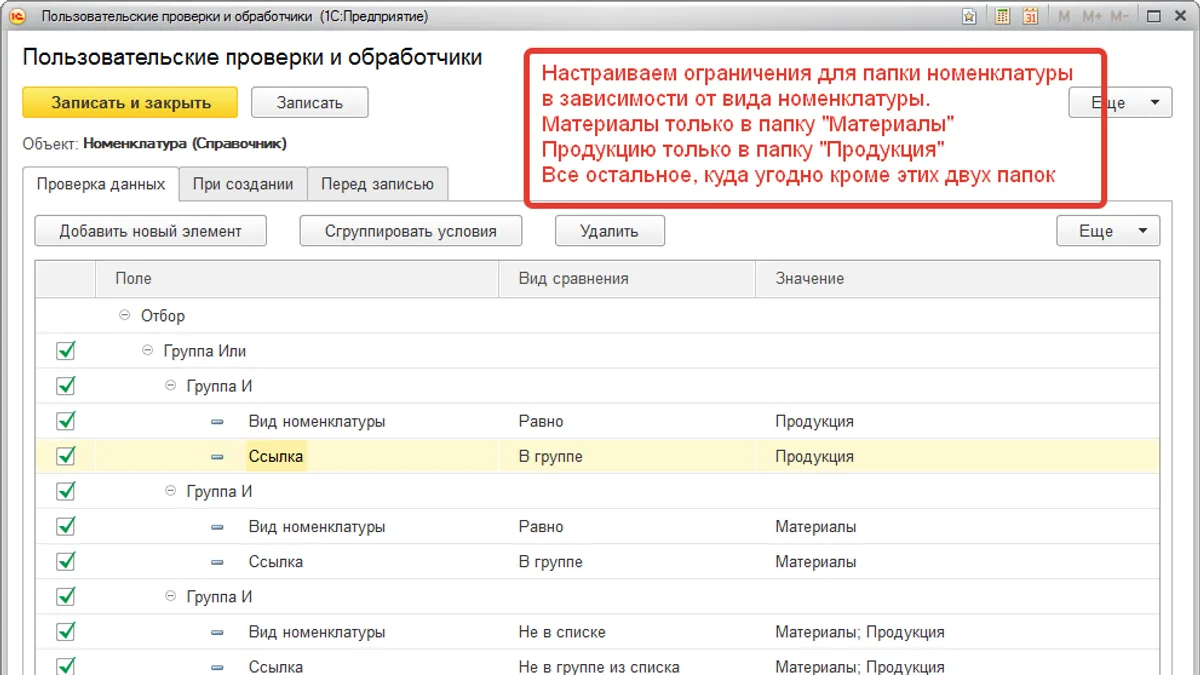Screen dimensions: 1200x675
Task: Select the highlighted Ссылка field cell
Action: tap(276, 457)
